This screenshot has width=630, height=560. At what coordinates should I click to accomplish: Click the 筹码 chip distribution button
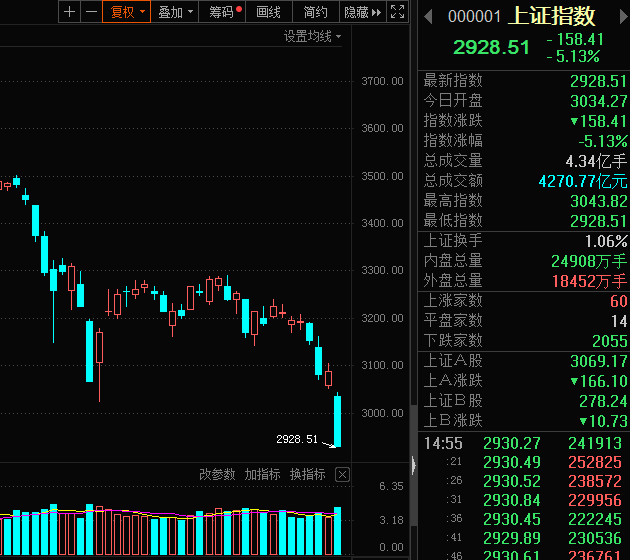pos(225,12)
